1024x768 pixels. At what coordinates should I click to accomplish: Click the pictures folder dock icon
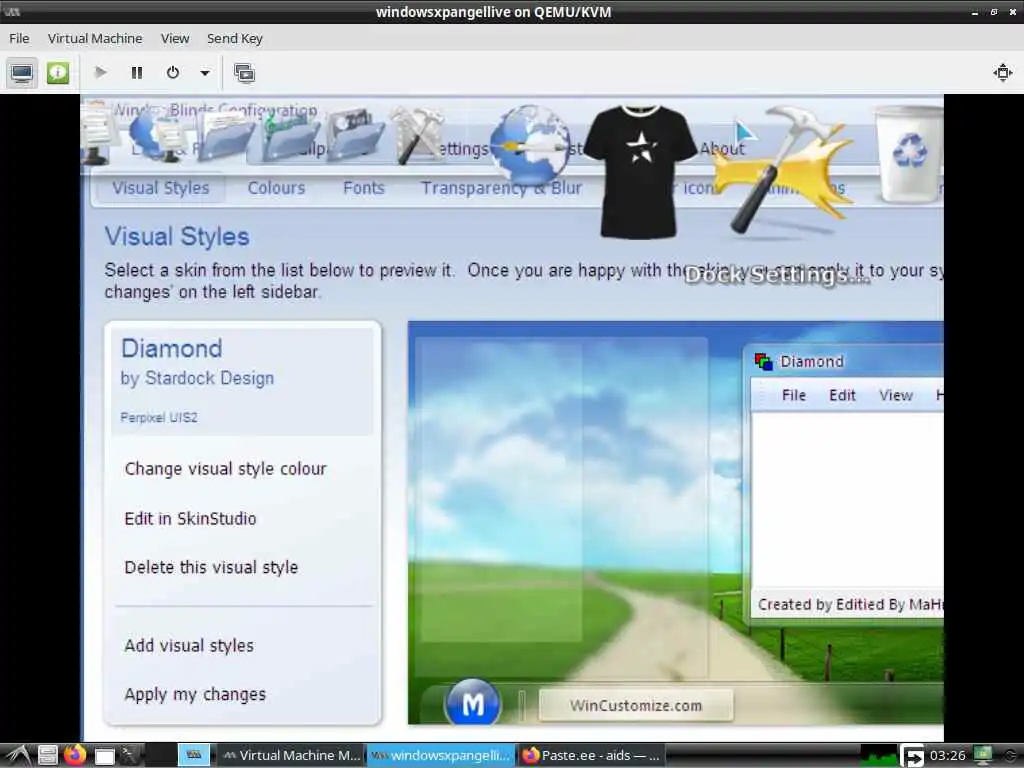(x=356, y=133)
